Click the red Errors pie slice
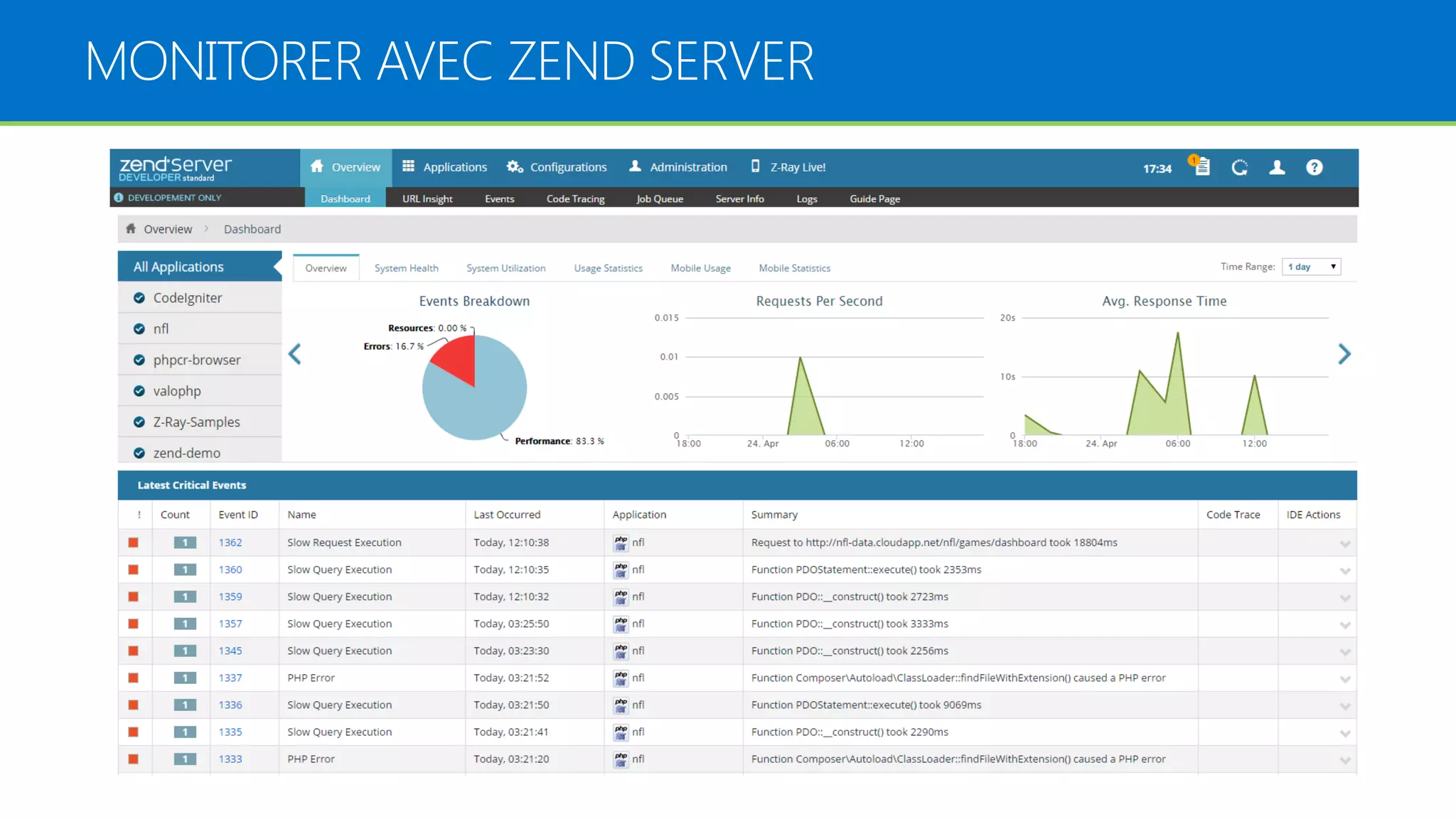The width and height of the screenshot is (1456, 819). pos(459,361)
